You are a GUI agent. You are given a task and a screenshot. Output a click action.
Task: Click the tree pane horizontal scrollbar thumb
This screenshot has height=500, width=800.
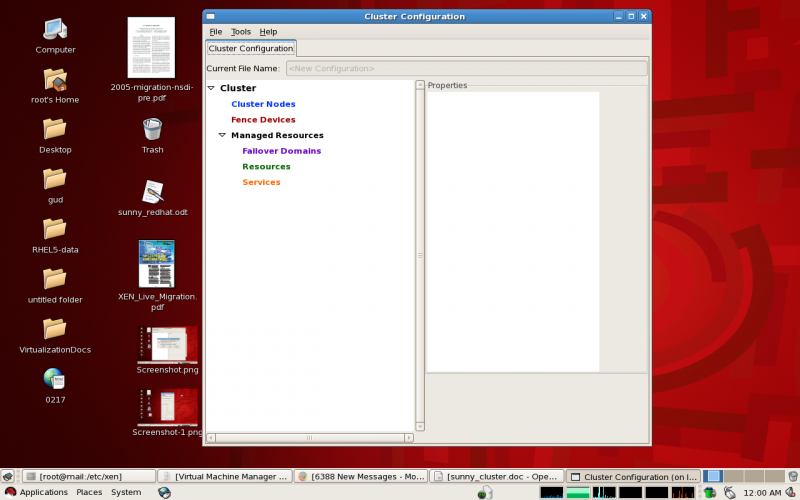[x=310, y=438]
